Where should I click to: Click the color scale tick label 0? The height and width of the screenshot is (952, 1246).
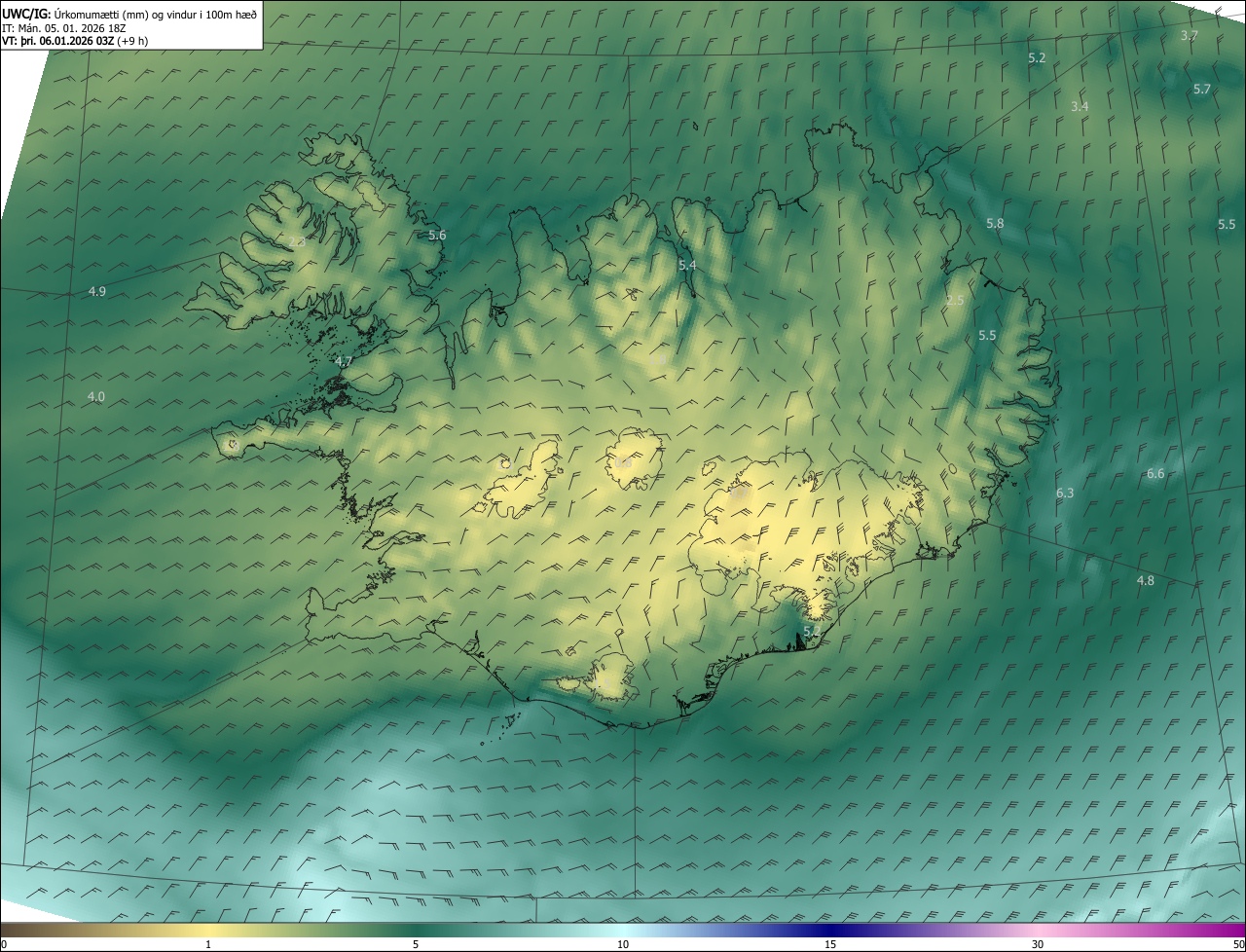4,944
